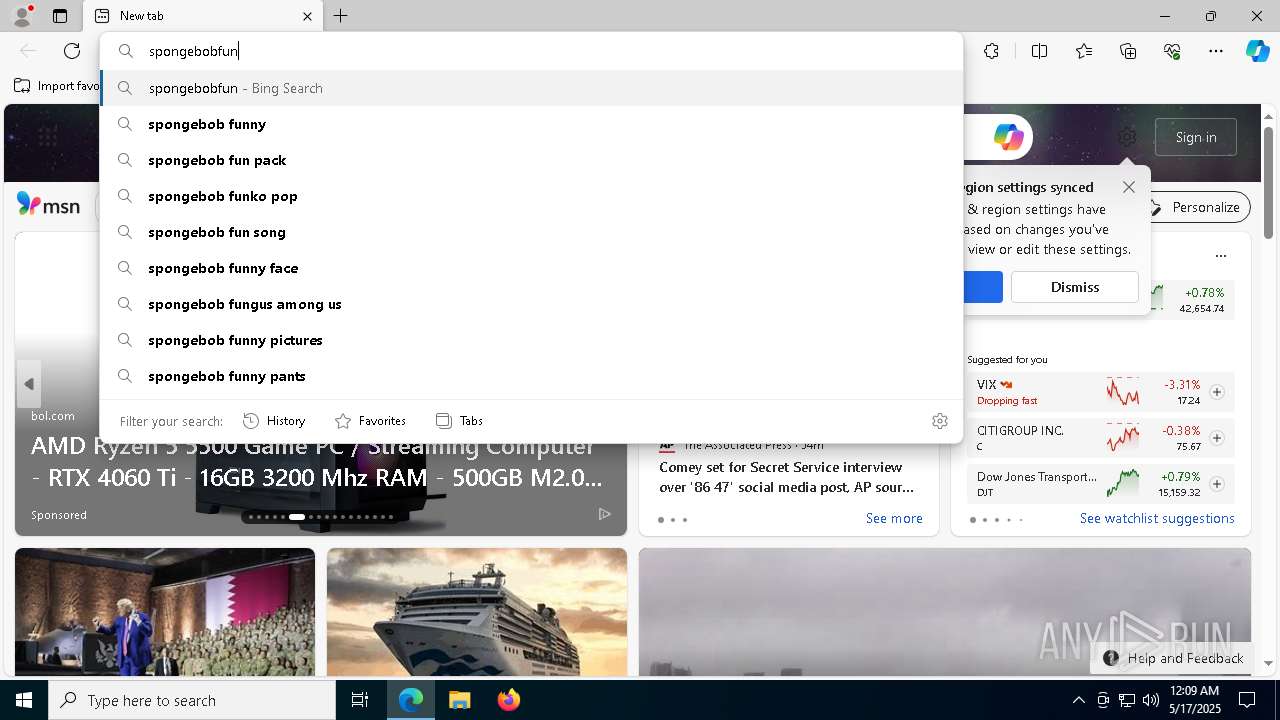Click Import favorites bookmark item

click(56, 86)
